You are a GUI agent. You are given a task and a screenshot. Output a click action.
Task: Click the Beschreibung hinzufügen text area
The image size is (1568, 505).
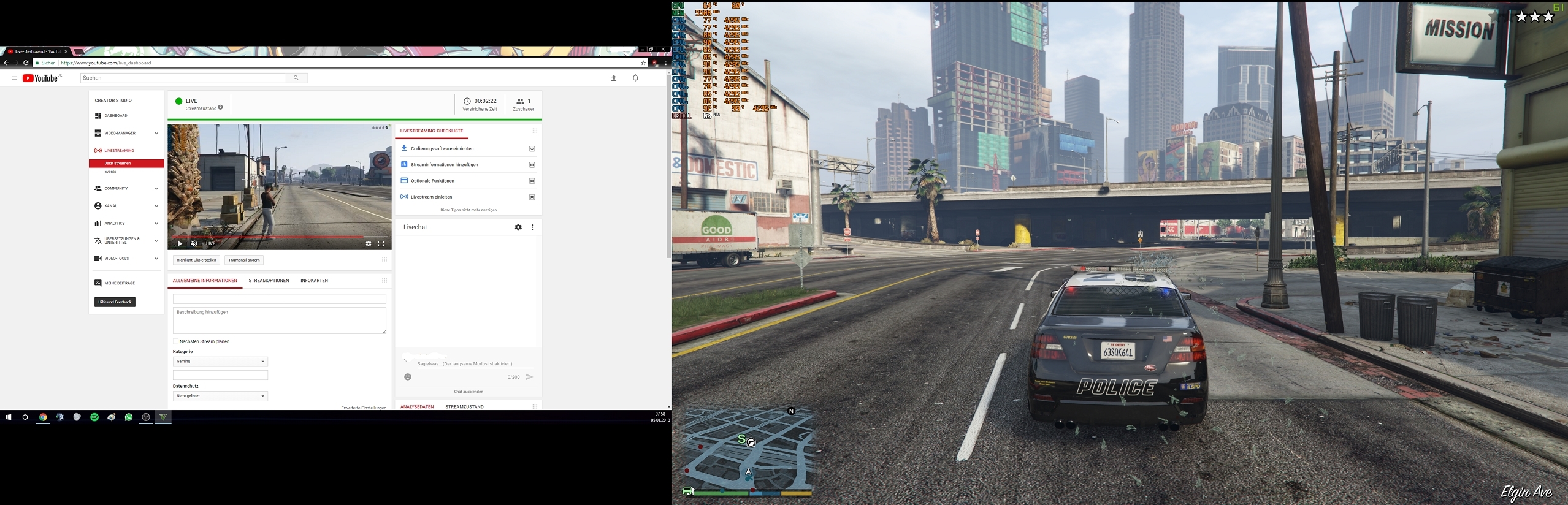click(280, 321)
